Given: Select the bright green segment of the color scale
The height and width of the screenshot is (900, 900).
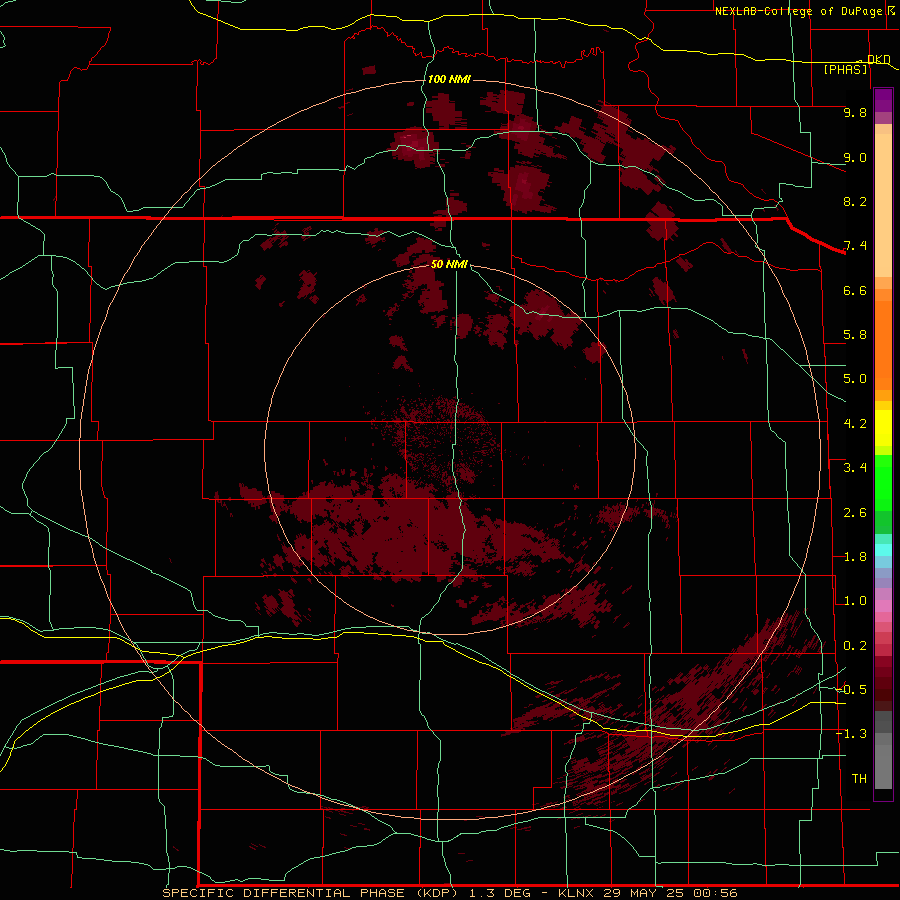Looking at the screenshot, I should coord(883,483).
